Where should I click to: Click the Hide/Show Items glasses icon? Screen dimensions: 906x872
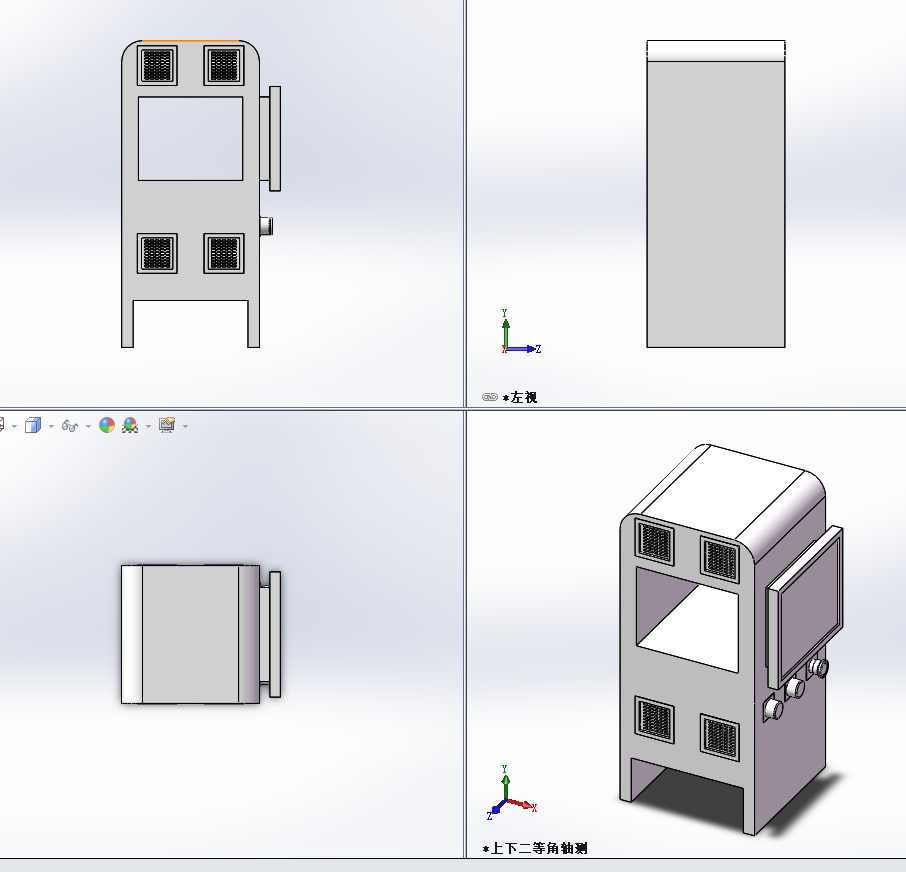point(70,426)
